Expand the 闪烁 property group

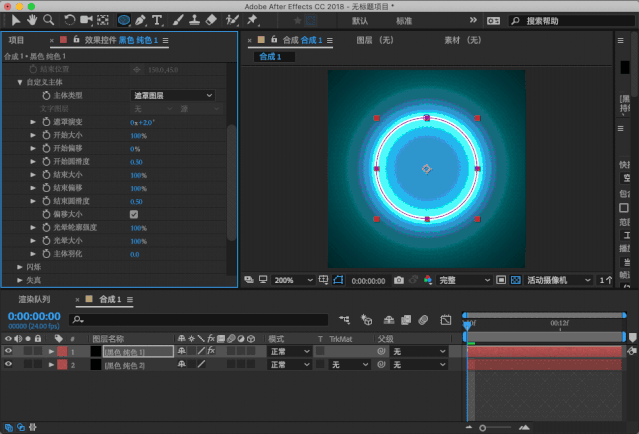(20, 267)
